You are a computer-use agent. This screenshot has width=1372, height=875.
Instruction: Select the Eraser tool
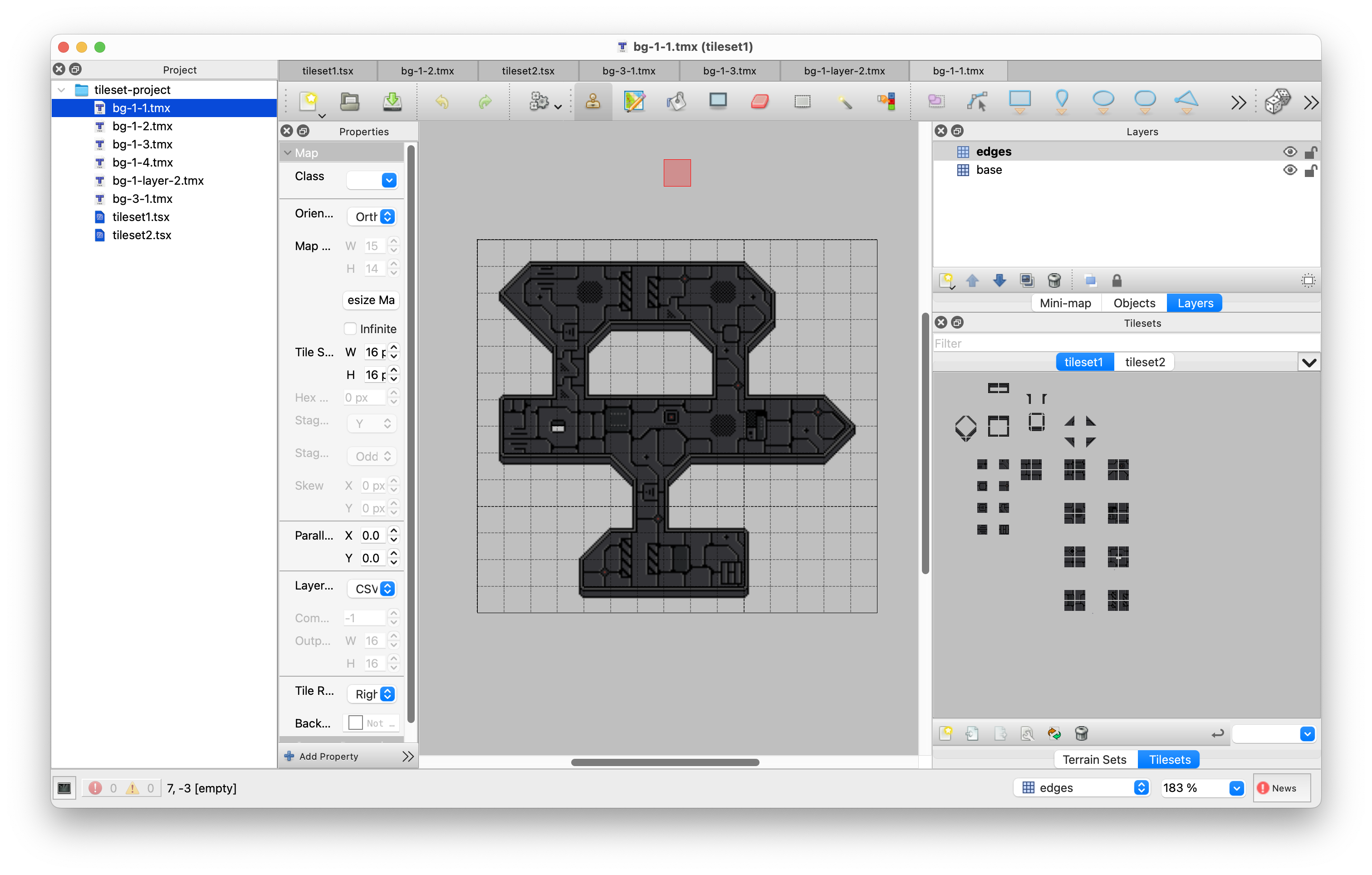[x=759, y=102]
